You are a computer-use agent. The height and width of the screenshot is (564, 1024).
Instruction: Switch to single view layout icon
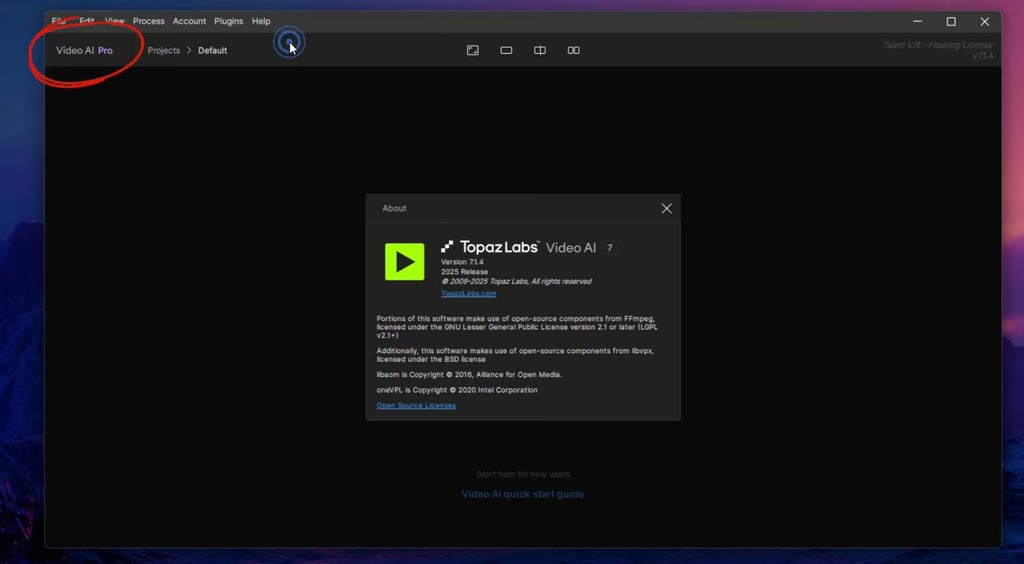pos(506,50)
